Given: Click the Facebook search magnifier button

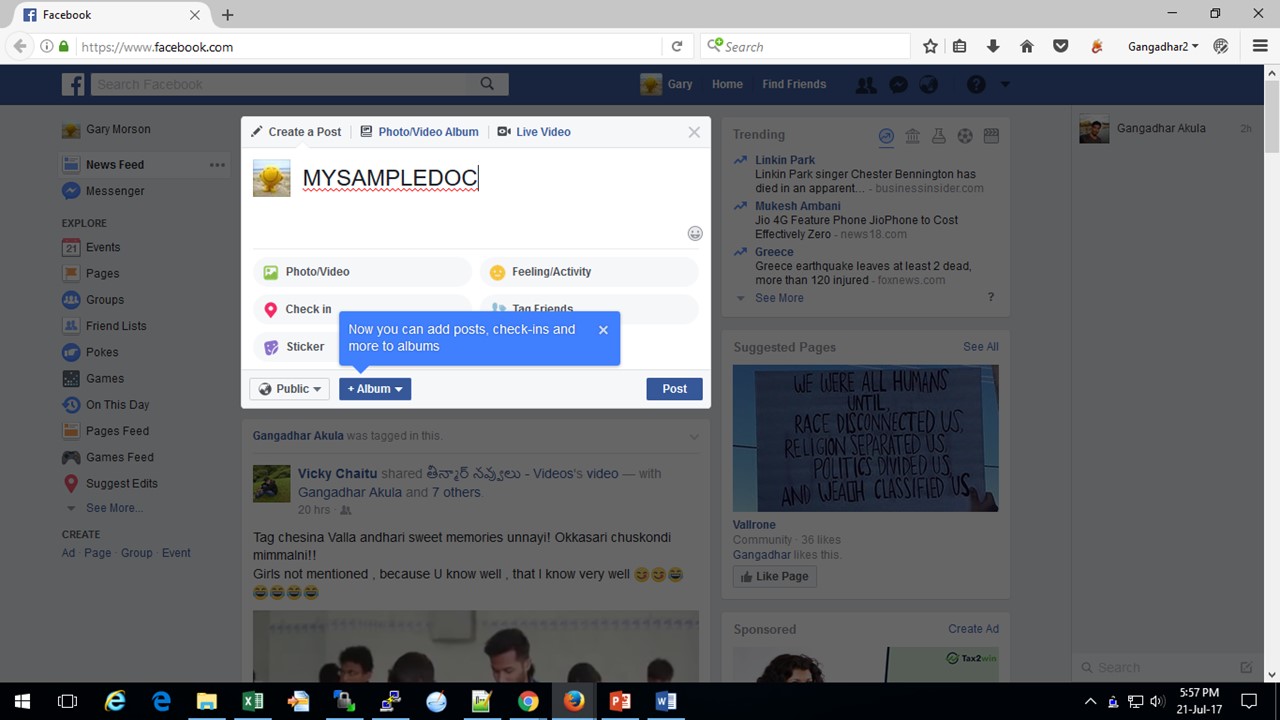Looking at the screenshot, I should (487, 84).
